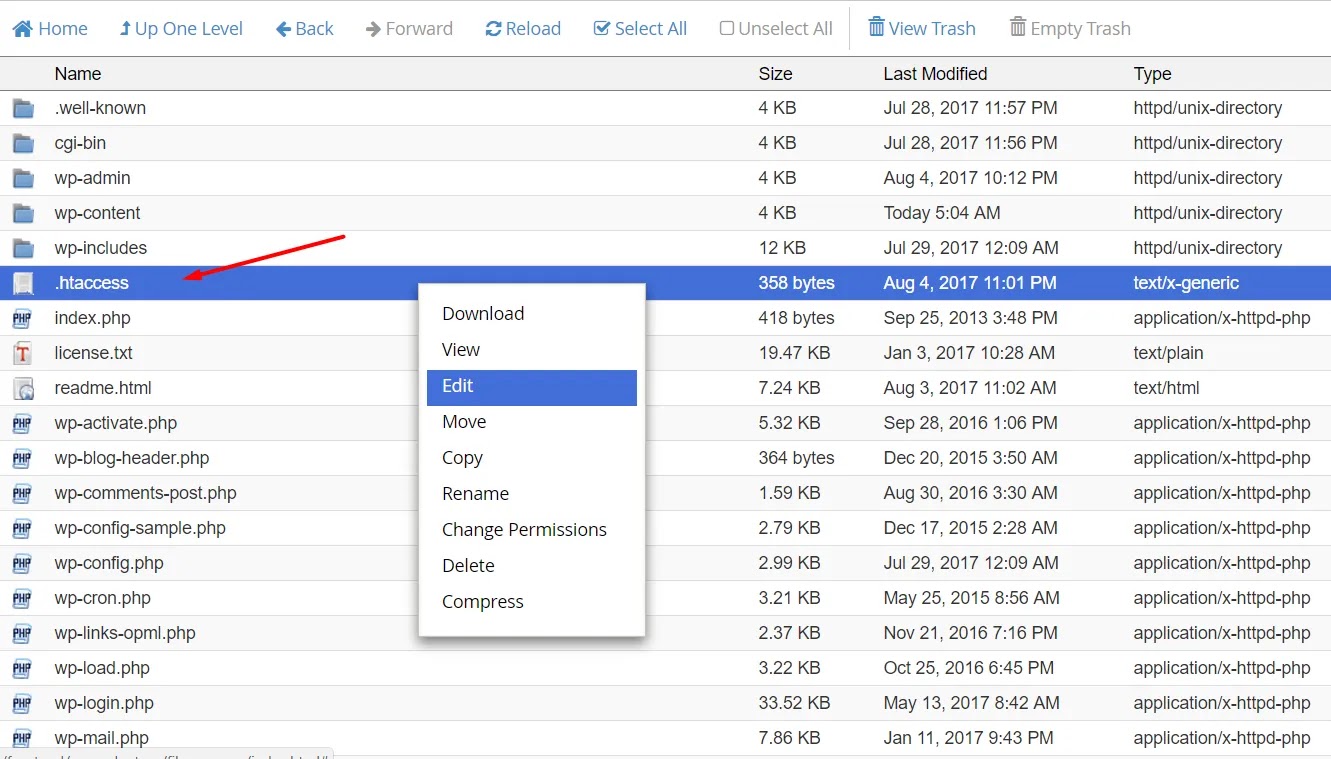This screenshot has width=1331, height=759.
Task: Sort by the Size column header
Action: tap(775, 74)
